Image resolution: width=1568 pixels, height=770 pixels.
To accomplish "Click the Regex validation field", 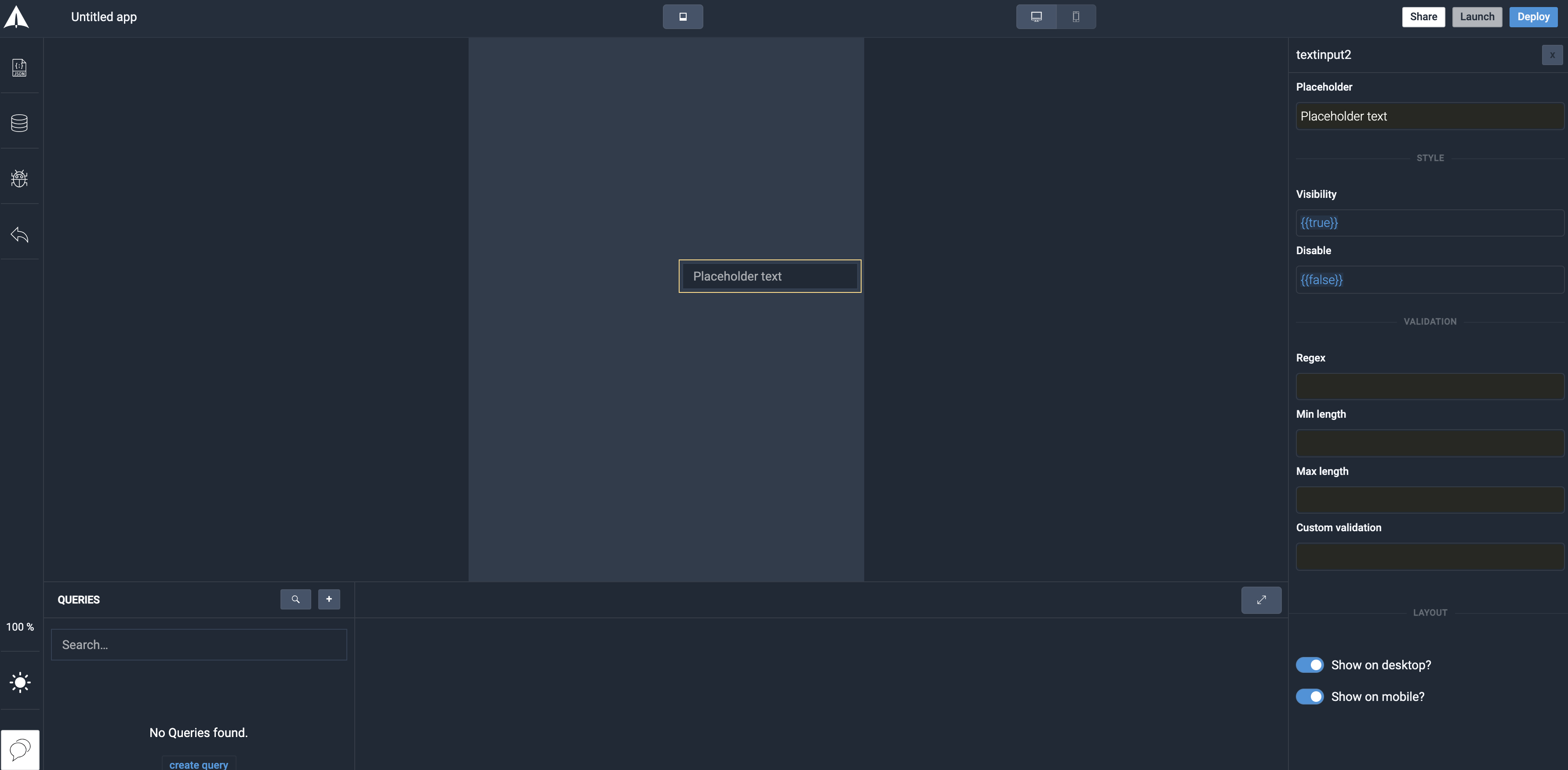I will 1430,387.
